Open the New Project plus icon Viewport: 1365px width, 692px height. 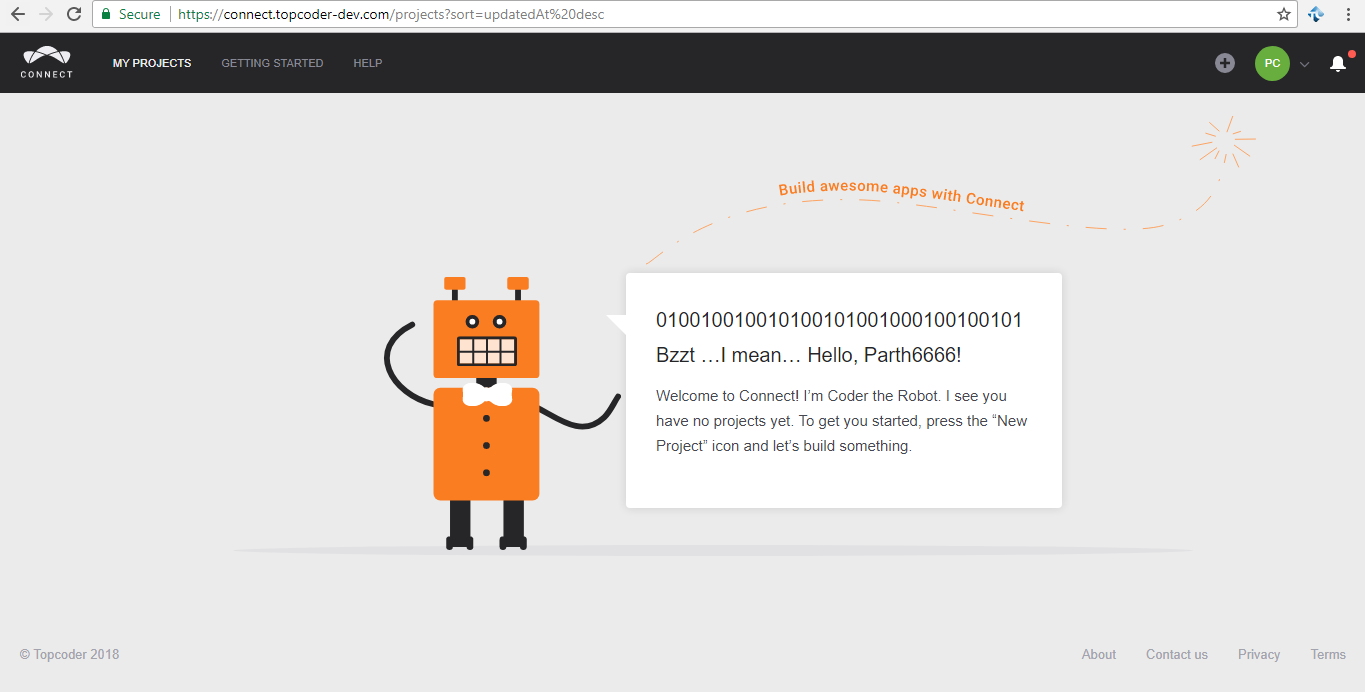click(1225, 63)
